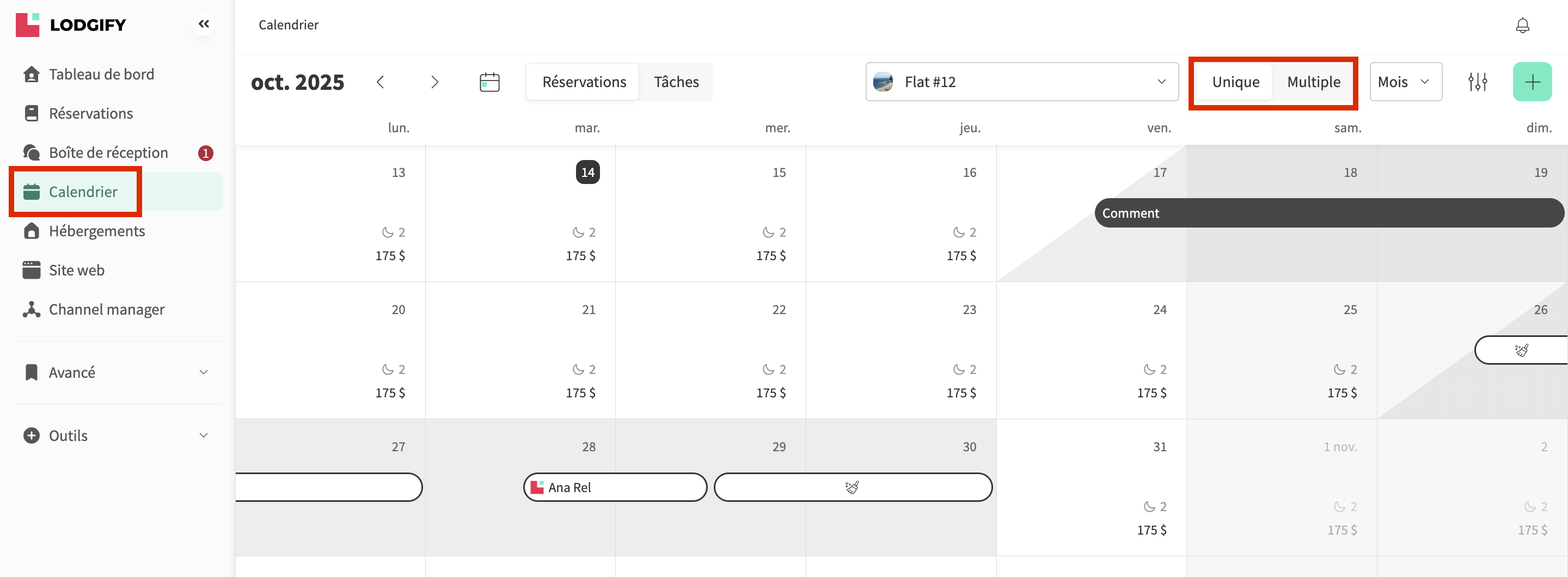
Task: Open the Flat #12 property dropdown
Action: pos(1021,82)
